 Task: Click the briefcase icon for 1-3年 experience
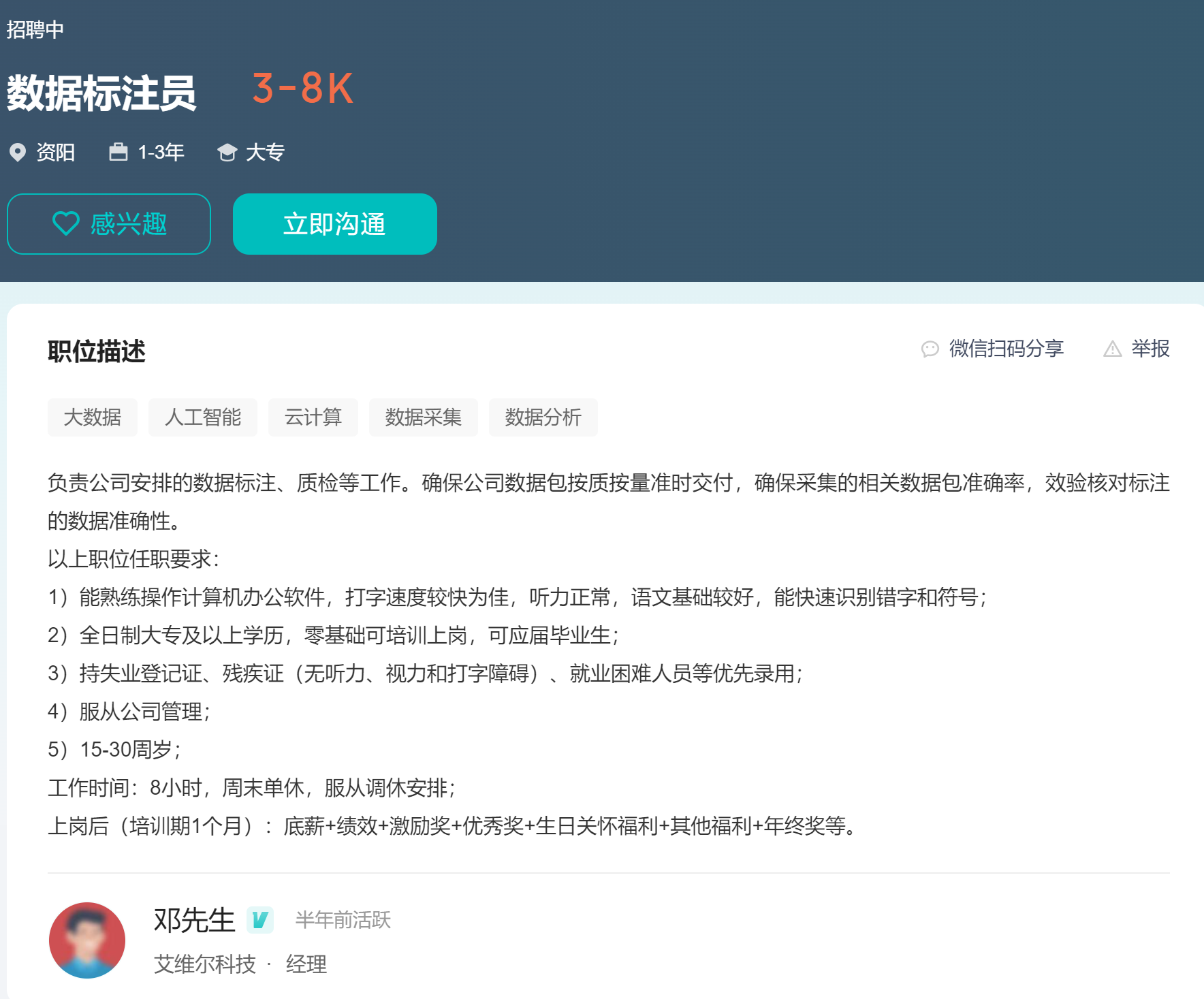pos(118,152)
